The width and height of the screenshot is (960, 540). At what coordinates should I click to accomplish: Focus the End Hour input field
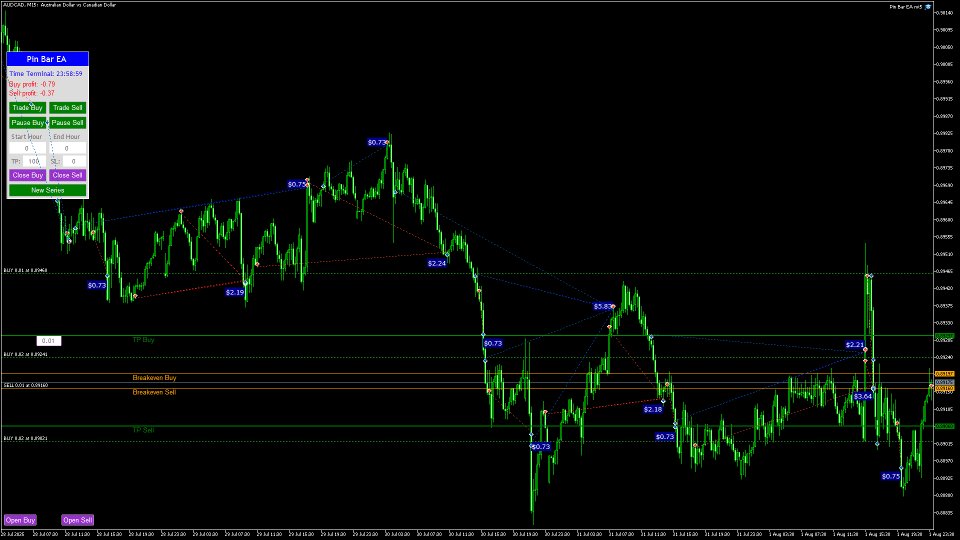[67, 148]
